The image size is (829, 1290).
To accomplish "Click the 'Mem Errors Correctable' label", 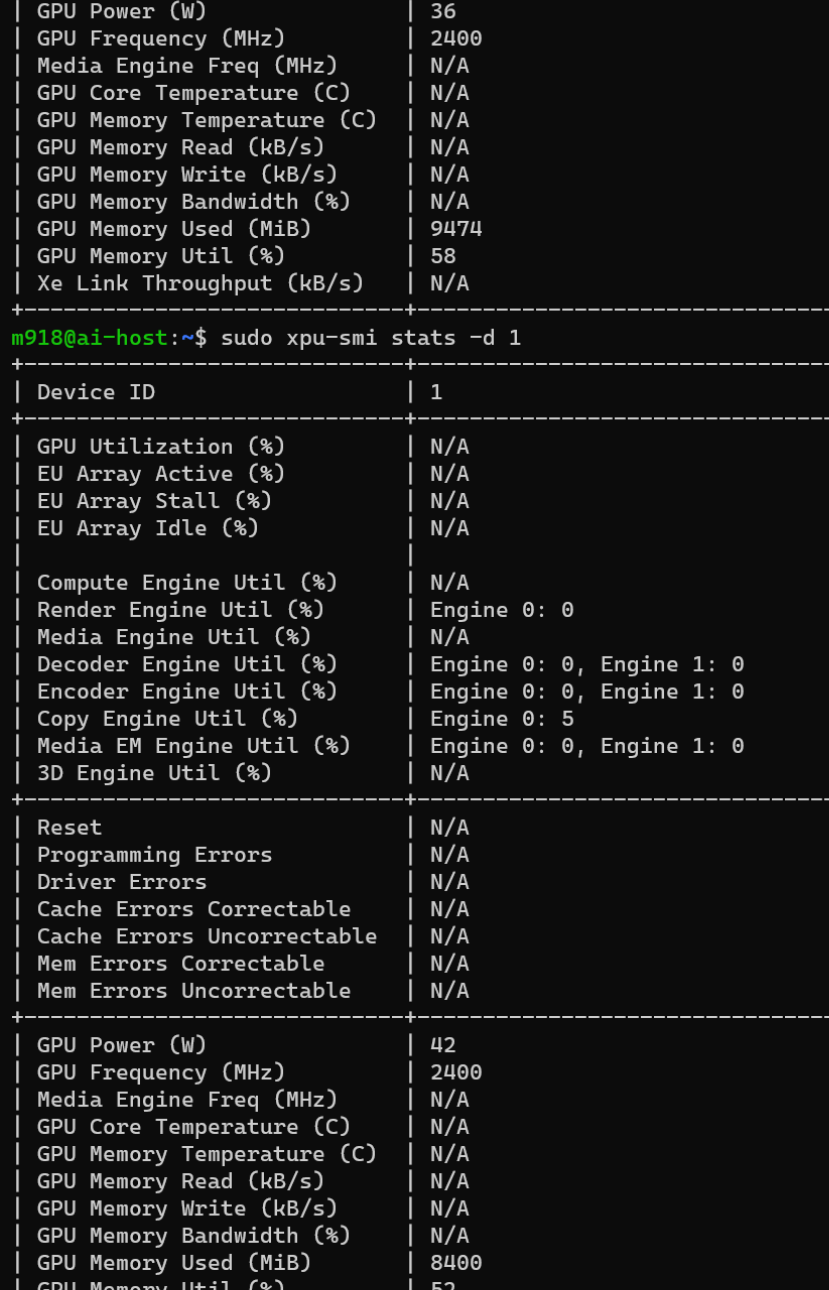I will click(x=181, y=964).
